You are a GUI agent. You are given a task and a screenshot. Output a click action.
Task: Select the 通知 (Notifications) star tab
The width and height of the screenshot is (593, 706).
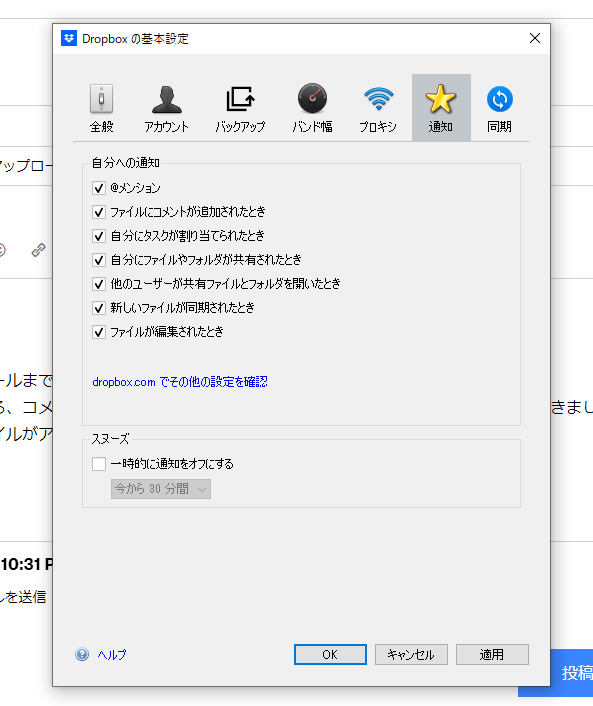click(x=441, y=108)
